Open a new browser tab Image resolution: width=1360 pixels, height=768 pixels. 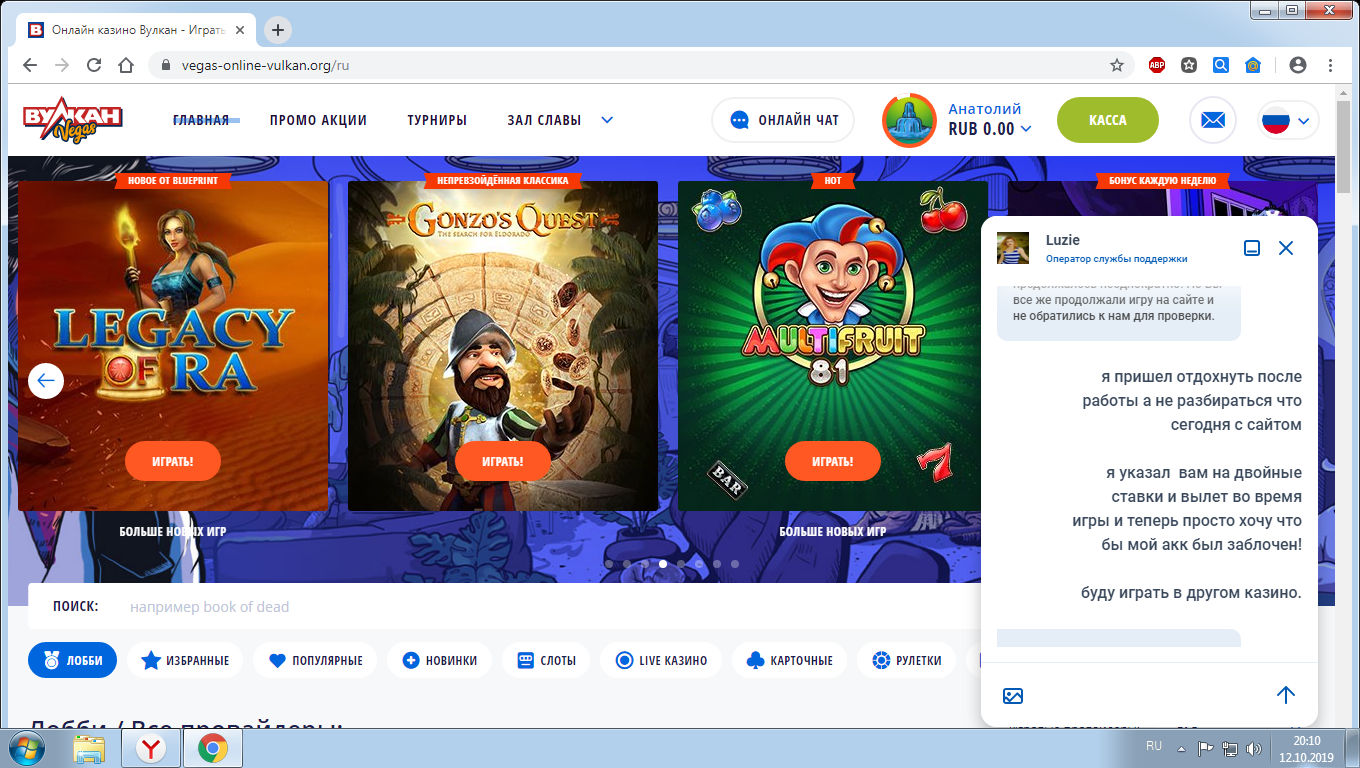point(278,30)
